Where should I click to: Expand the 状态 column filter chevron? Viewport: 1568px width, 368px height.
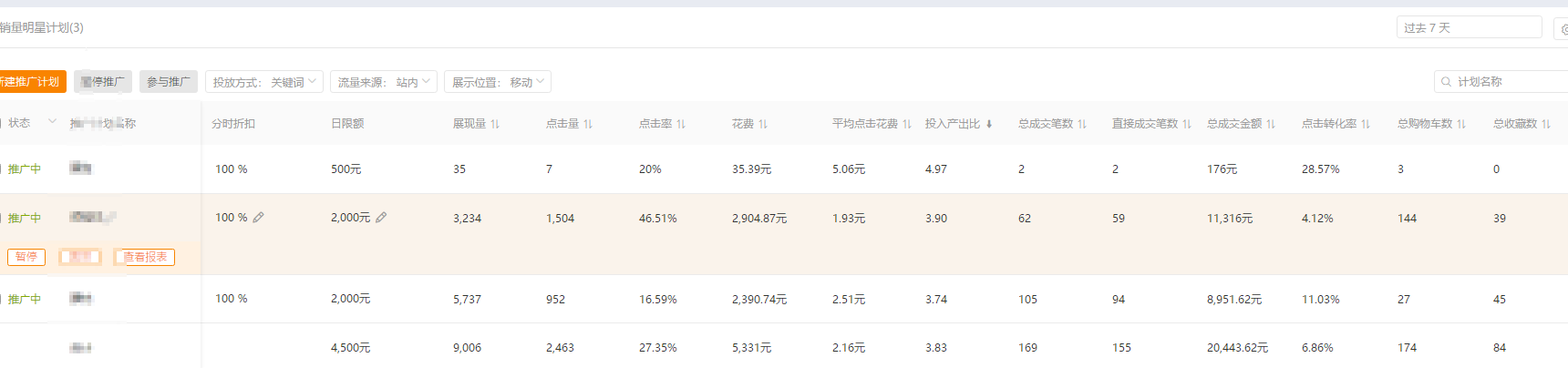pos(52,122)
